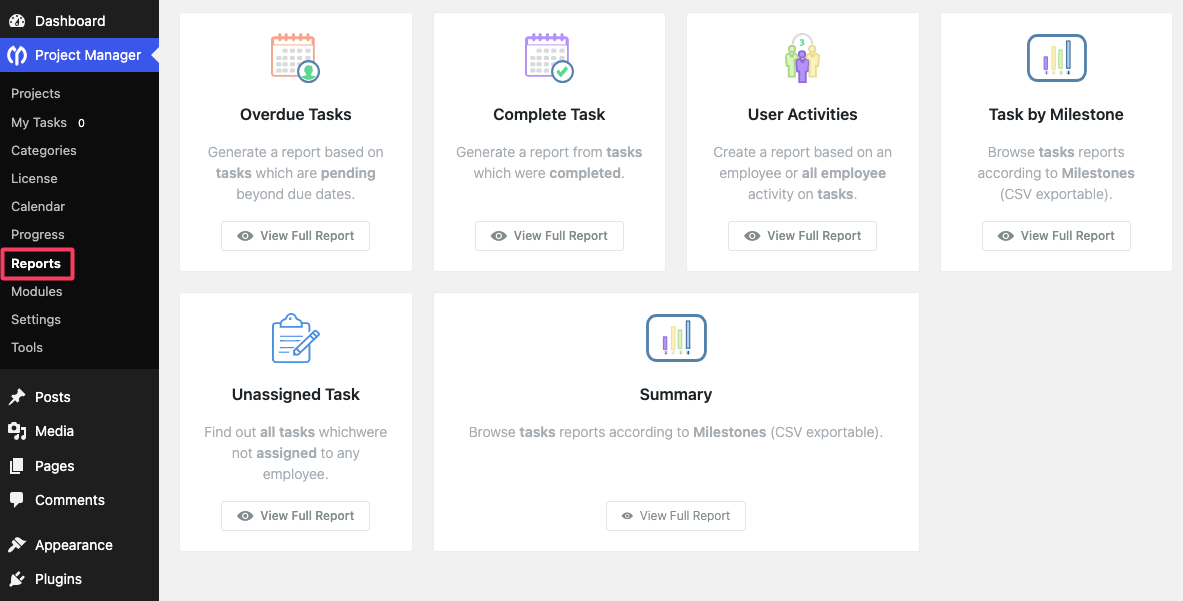Click the Task by Milestone chart icon

coord(1056,58)
